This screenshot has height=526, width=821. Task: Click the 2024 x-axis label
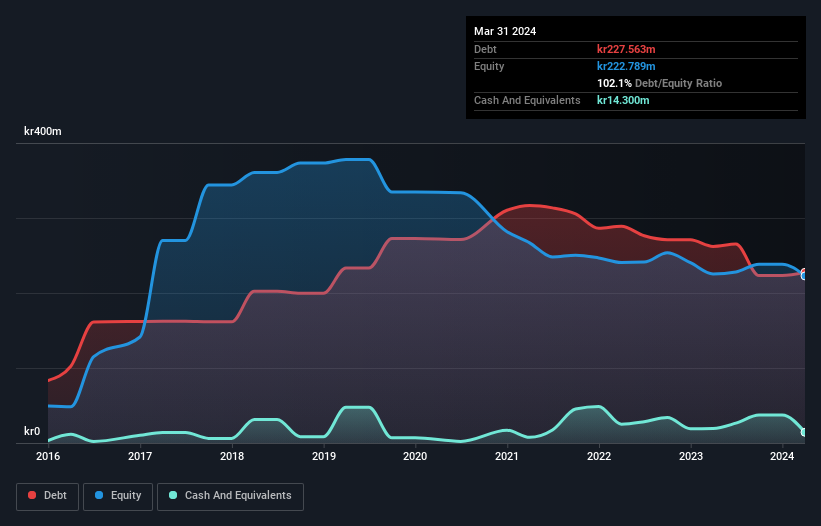point(782,456)
